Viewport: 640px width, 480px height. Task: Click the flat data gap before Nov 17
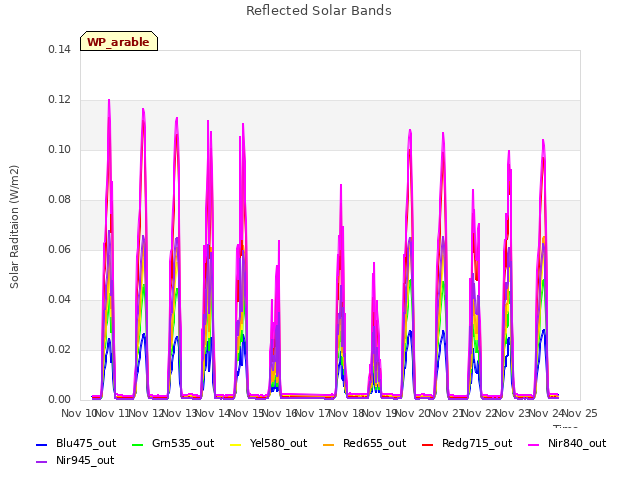[307, 396]
